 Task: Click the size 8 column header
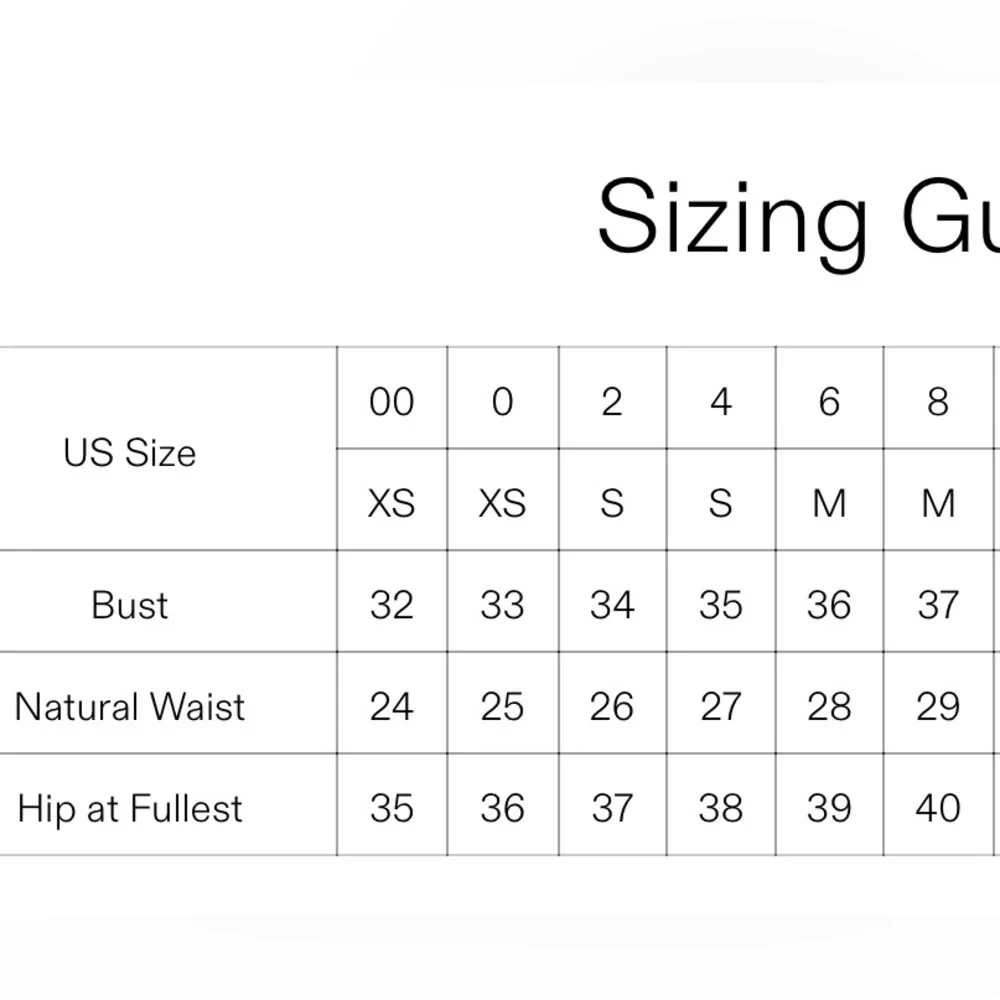tap(937, 402)
